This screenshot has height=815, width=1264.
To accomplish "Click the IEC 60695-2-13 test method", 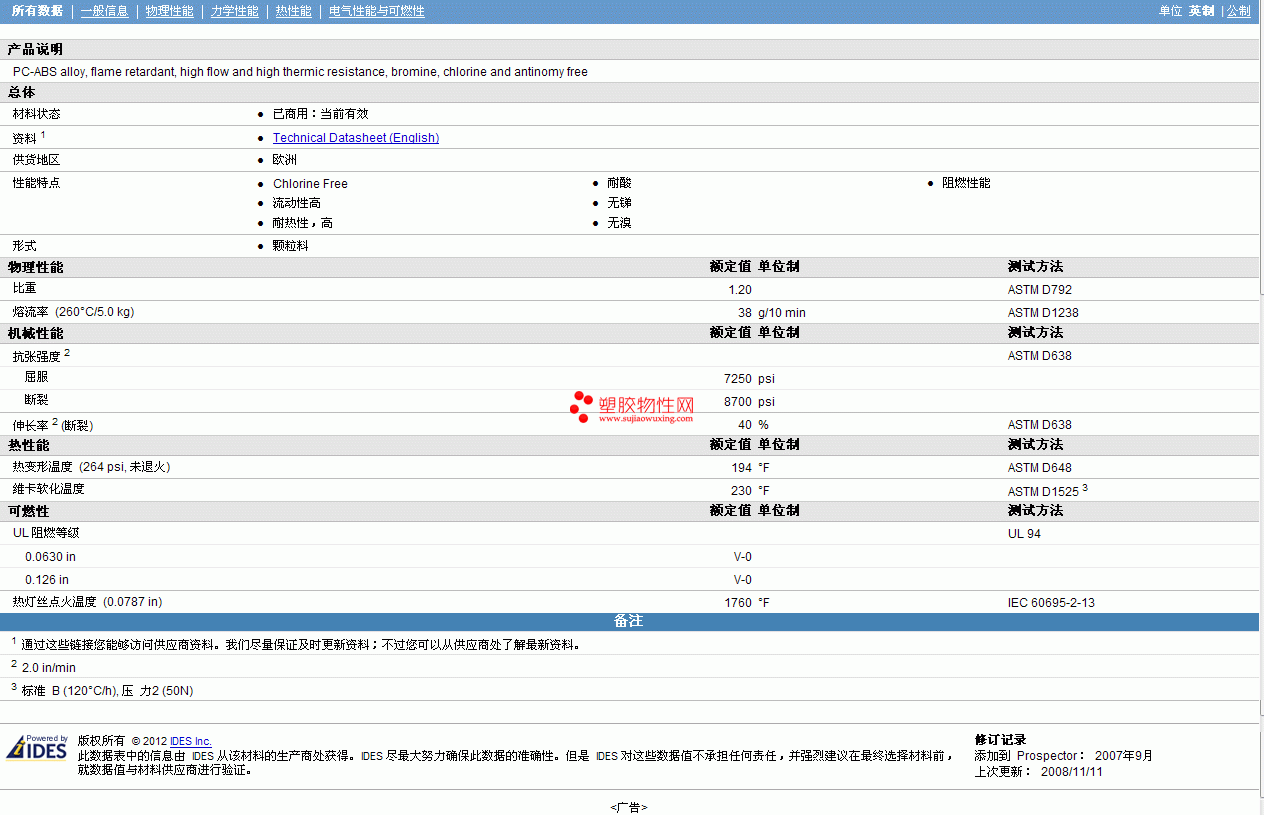I will point(1051,603).
